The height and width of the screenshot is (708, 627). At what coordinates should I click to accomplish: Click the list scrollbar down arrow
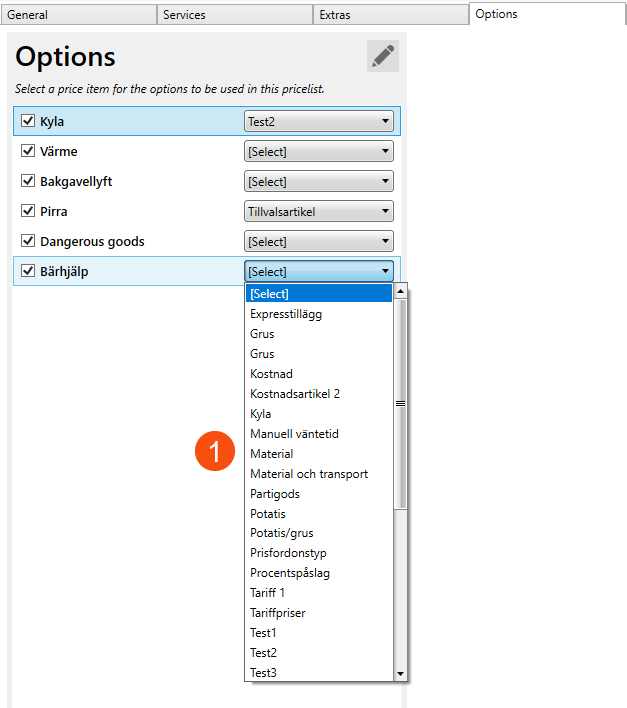[x=401, y=674]
